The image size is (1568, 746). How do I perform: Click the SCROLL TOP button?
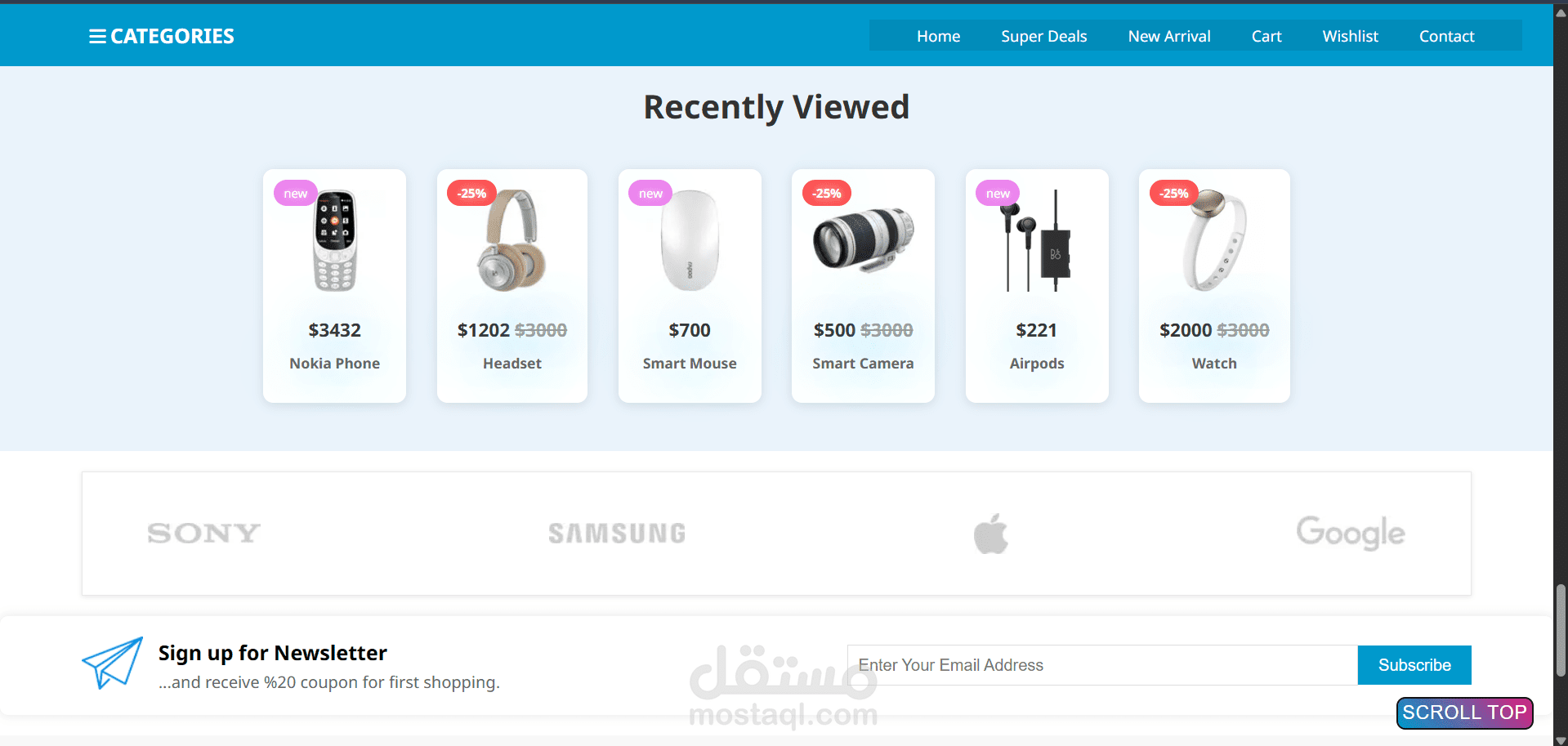[1464, 712]
